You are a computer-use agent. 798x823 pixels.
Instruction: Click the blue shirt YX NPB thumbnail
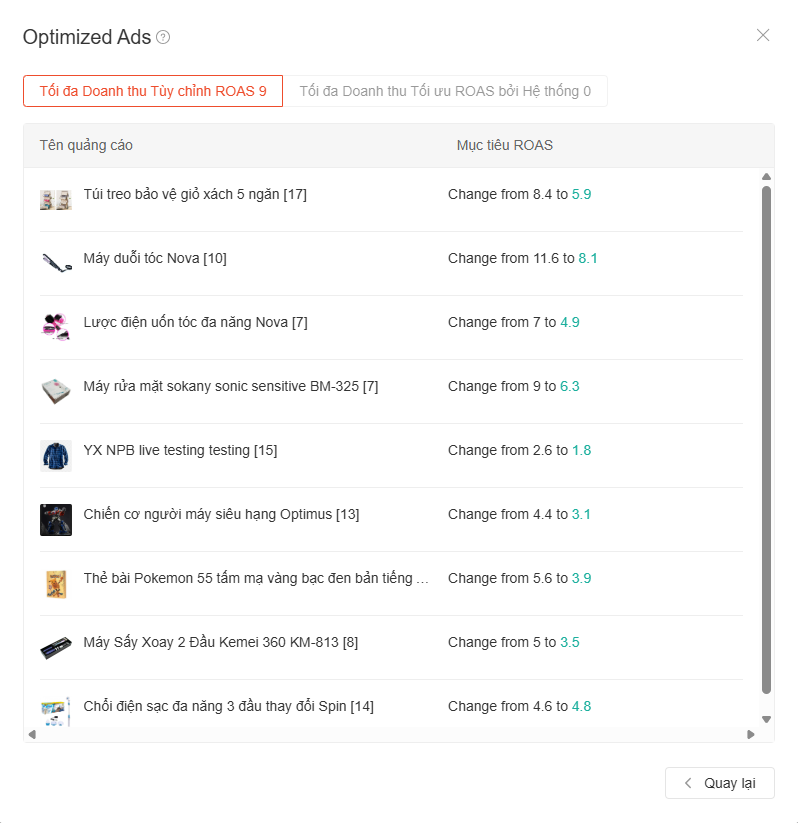click(56, 456)
